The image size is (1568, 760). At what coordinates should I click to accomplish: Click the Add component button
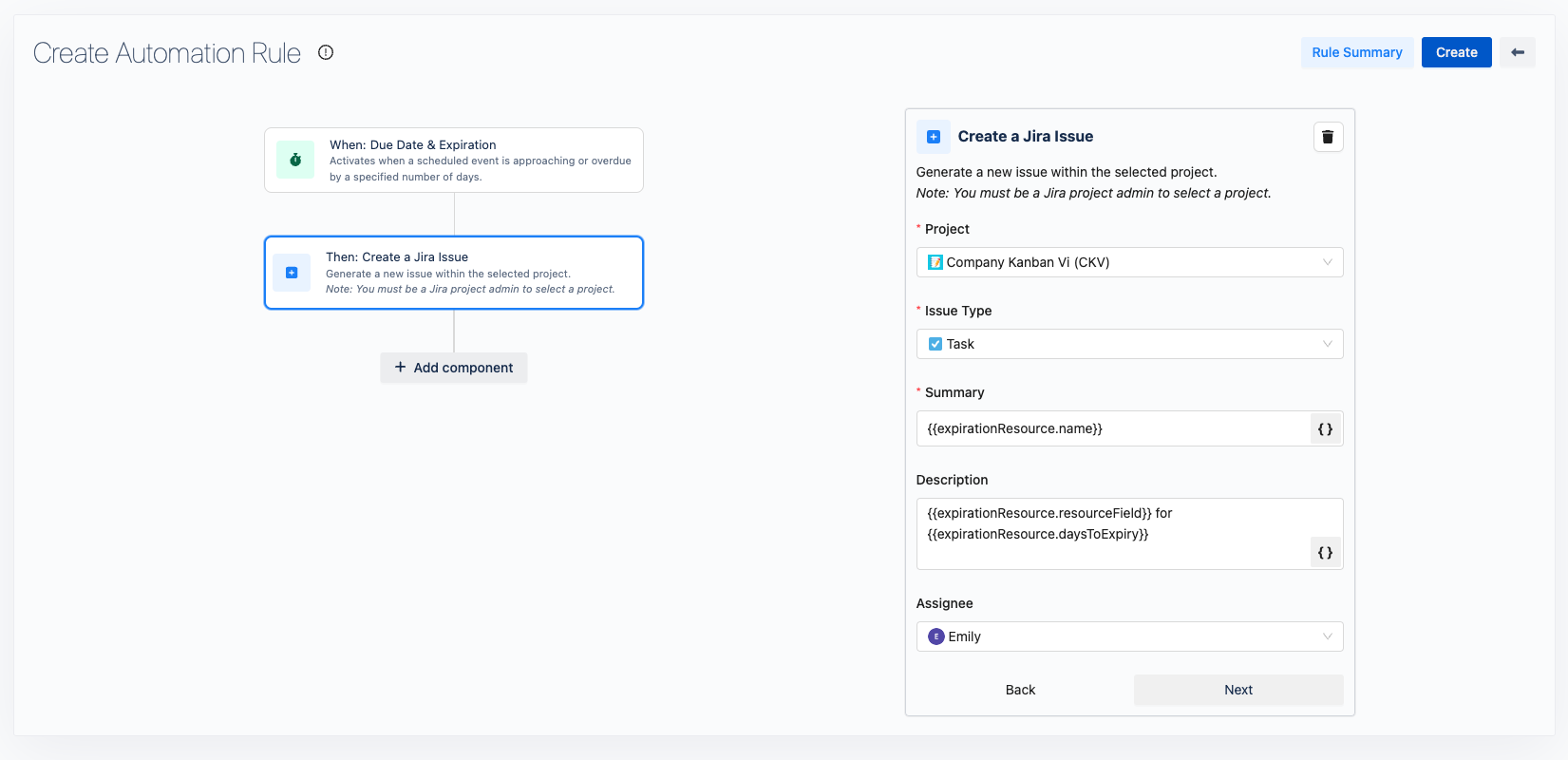click(454, 368)
